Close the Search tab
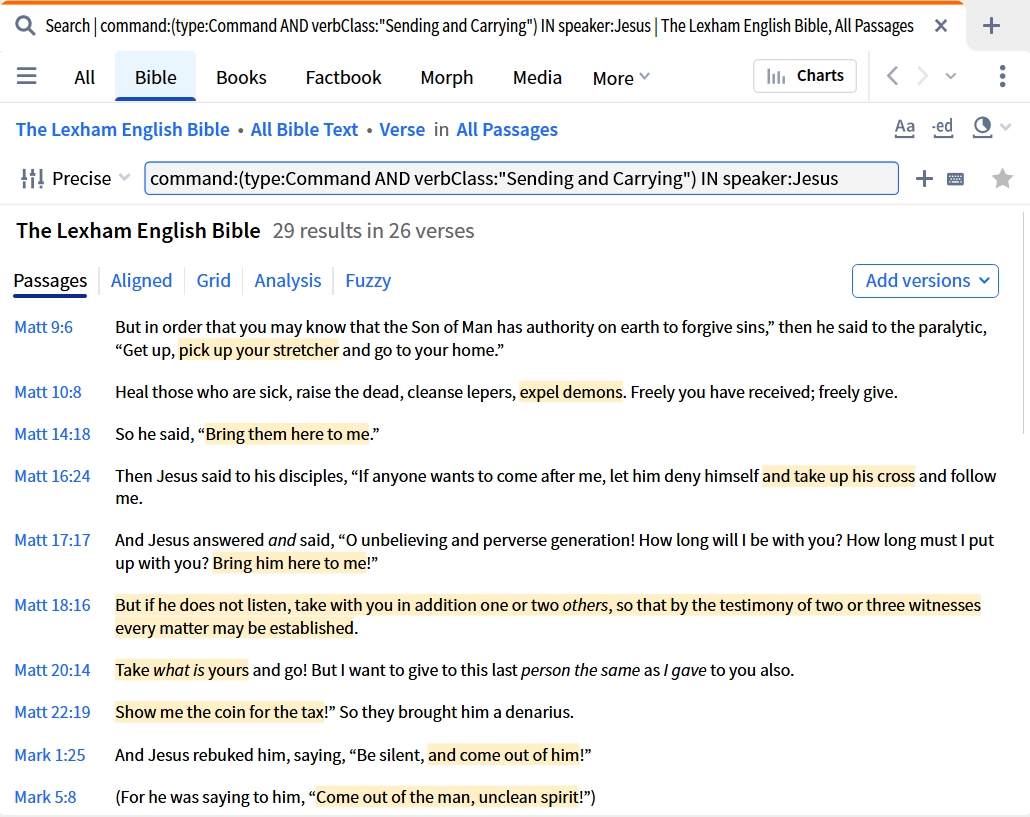Viewport: 1030px width, 817px height. [x=941, y=26]
